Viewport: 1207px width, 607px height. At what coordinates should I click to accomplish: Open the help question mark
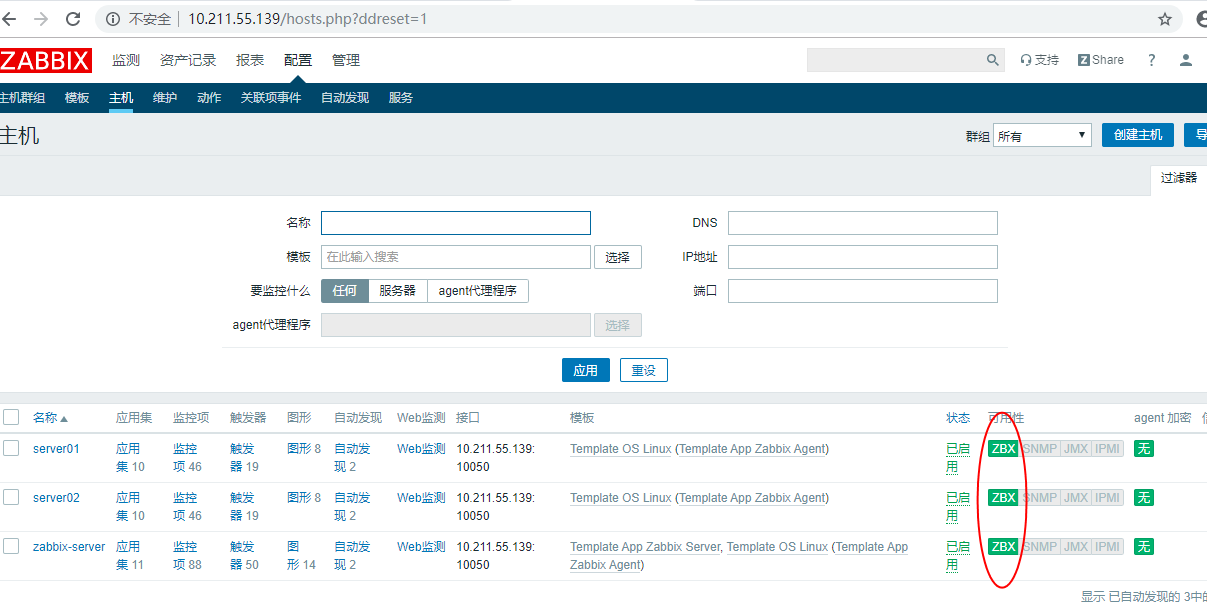[1151, 60]
